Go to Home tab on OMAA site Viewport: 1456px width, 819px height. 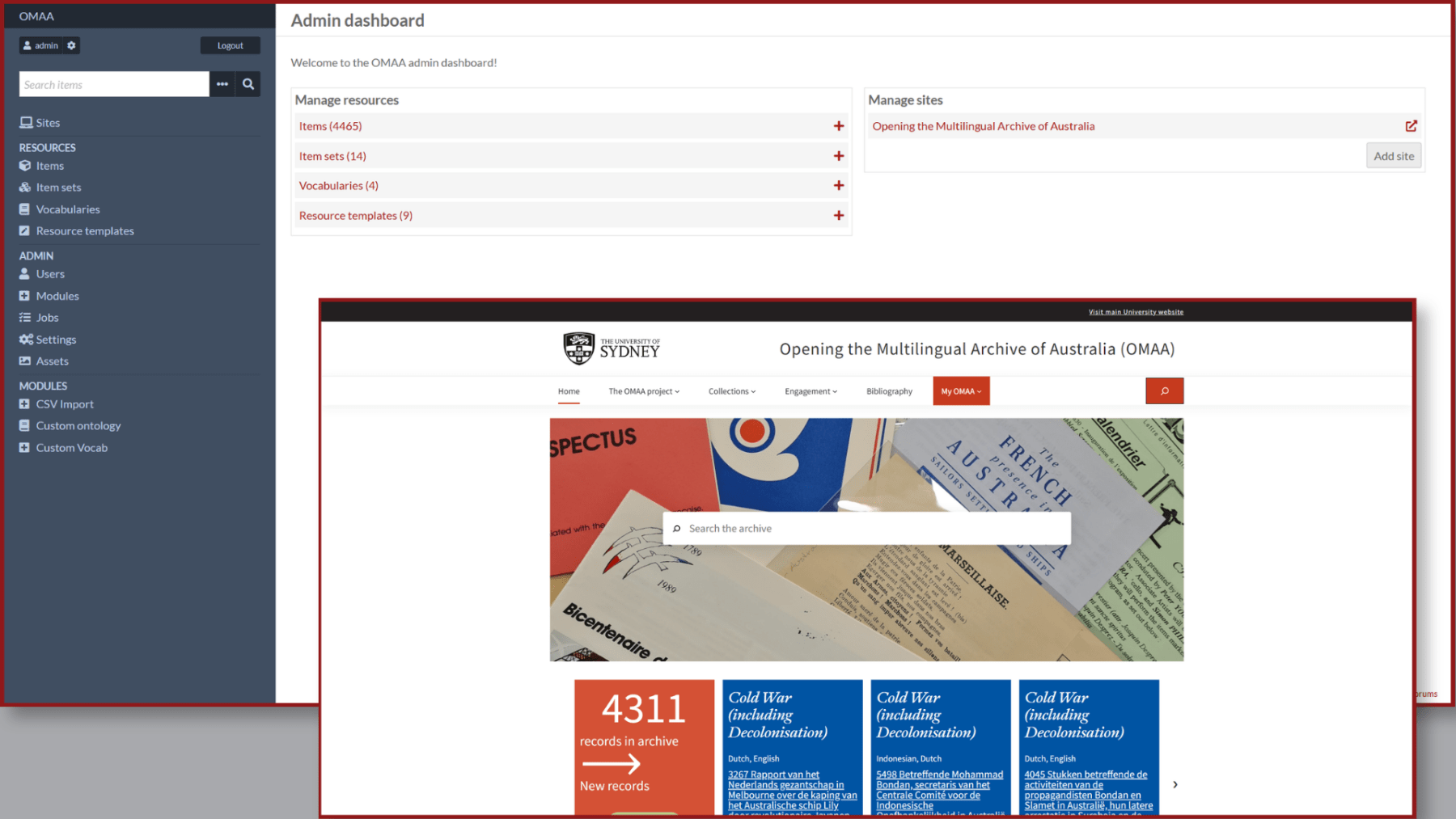(569, 391)
